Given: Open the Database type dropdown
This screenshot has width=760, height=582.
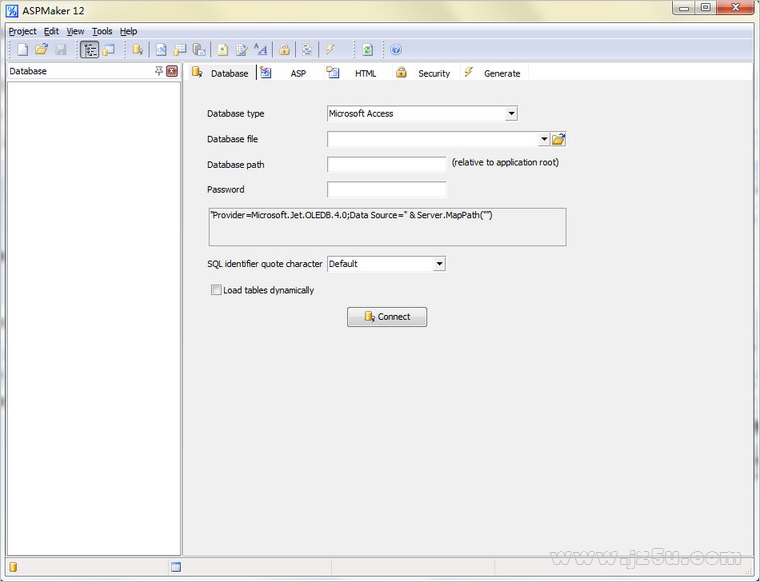Looking at the screenshot, I should pyautogui.click(x=511, y=113).
